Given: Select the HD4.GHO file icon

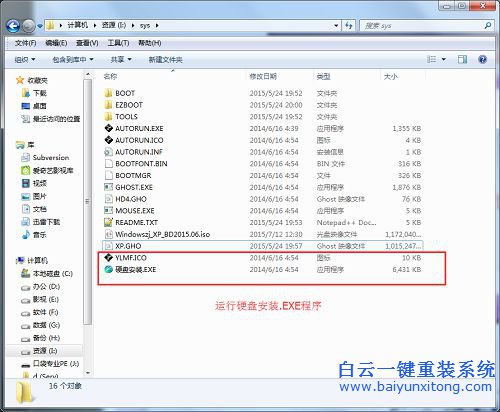Looking at the screenshot, I should pyautogui.click(x=108, y=199).
